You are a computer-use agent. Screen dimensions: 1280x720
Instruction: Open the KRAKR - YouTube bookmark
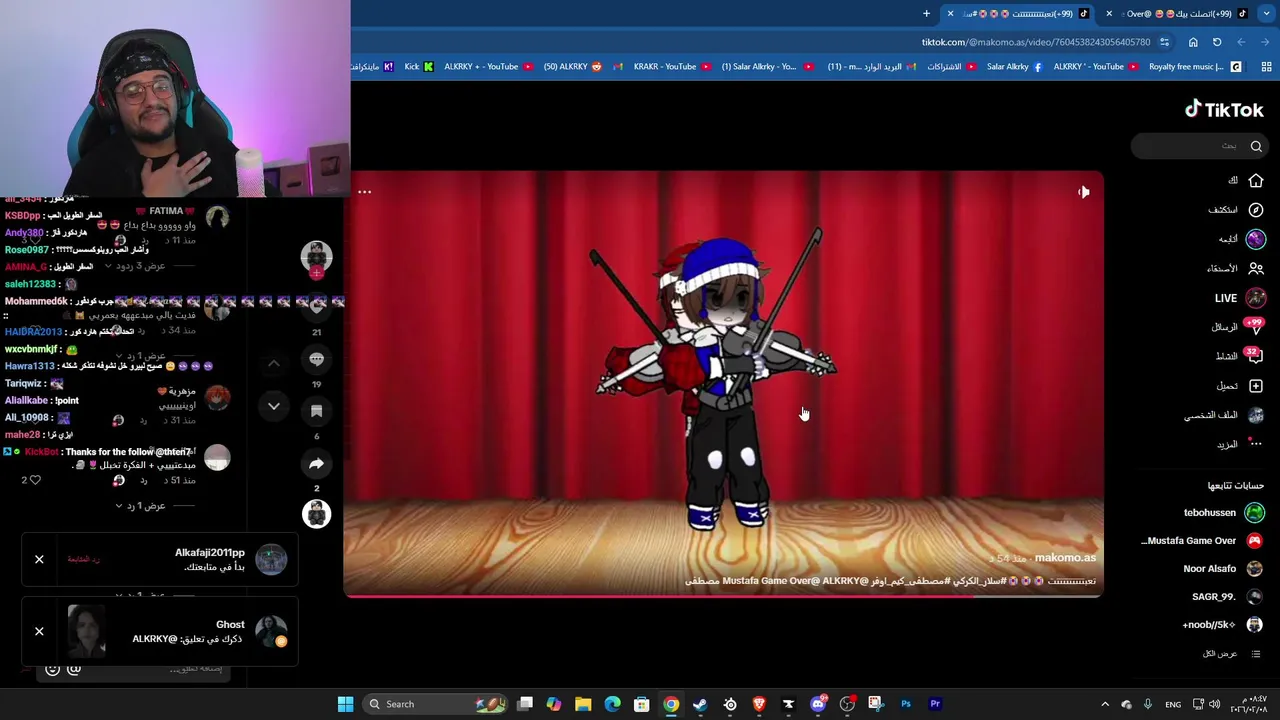pyautogui.click(x=671, y=67)
